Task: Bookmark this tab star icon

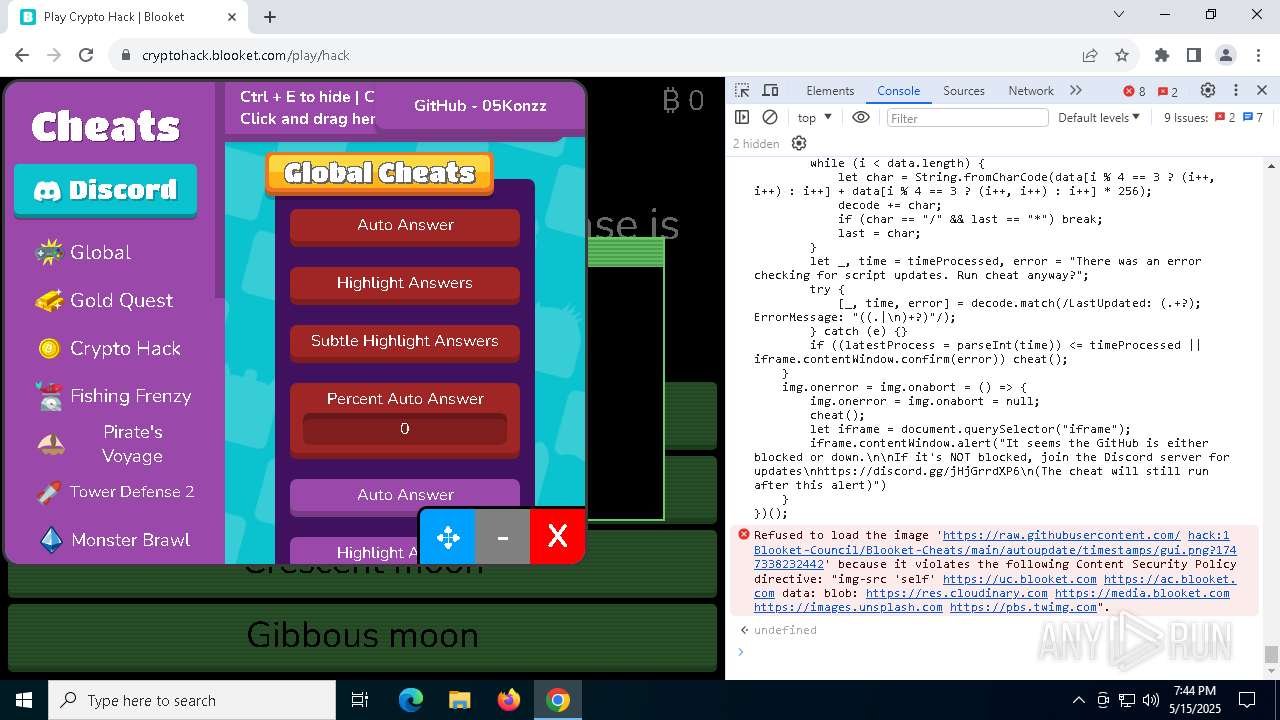Action: click(x=1122, y=55)
